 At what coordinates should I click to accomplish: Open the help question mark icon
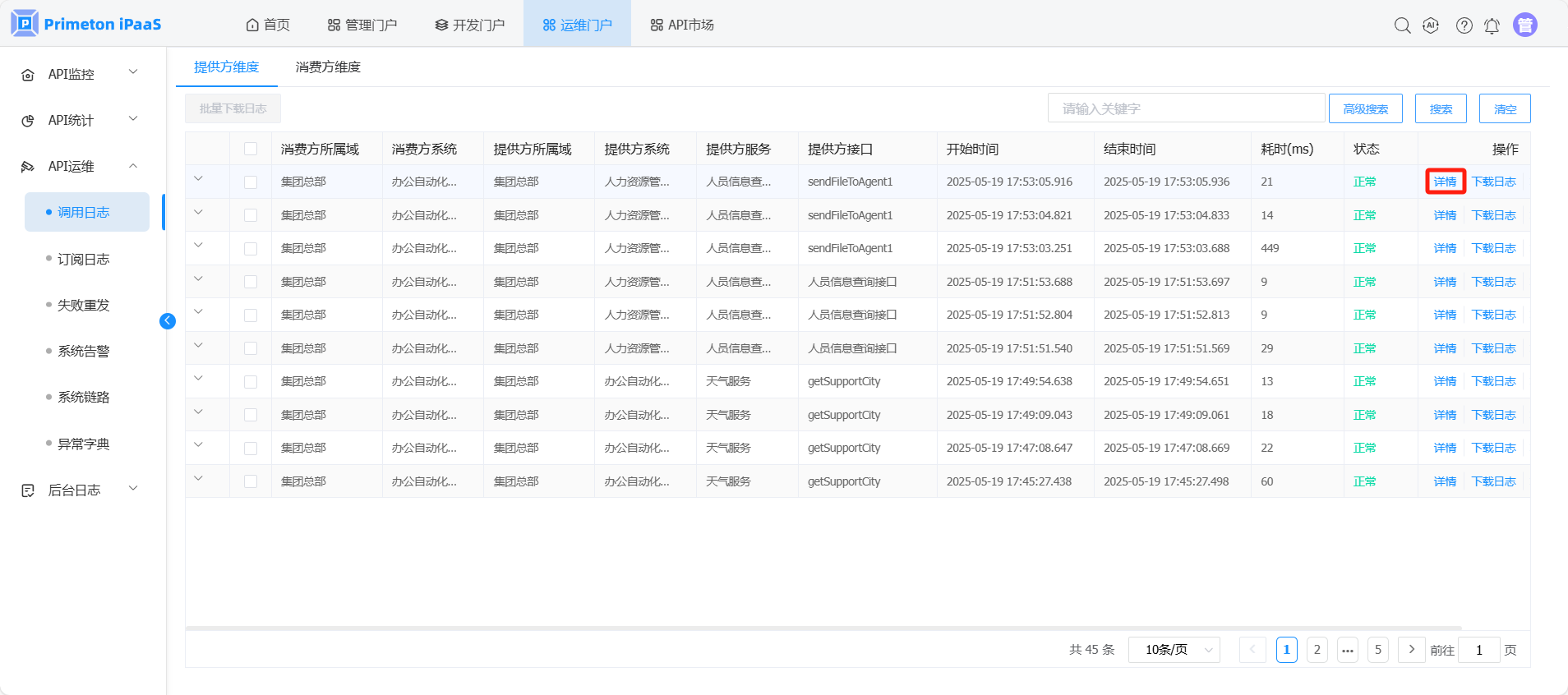click(1464, 25)
